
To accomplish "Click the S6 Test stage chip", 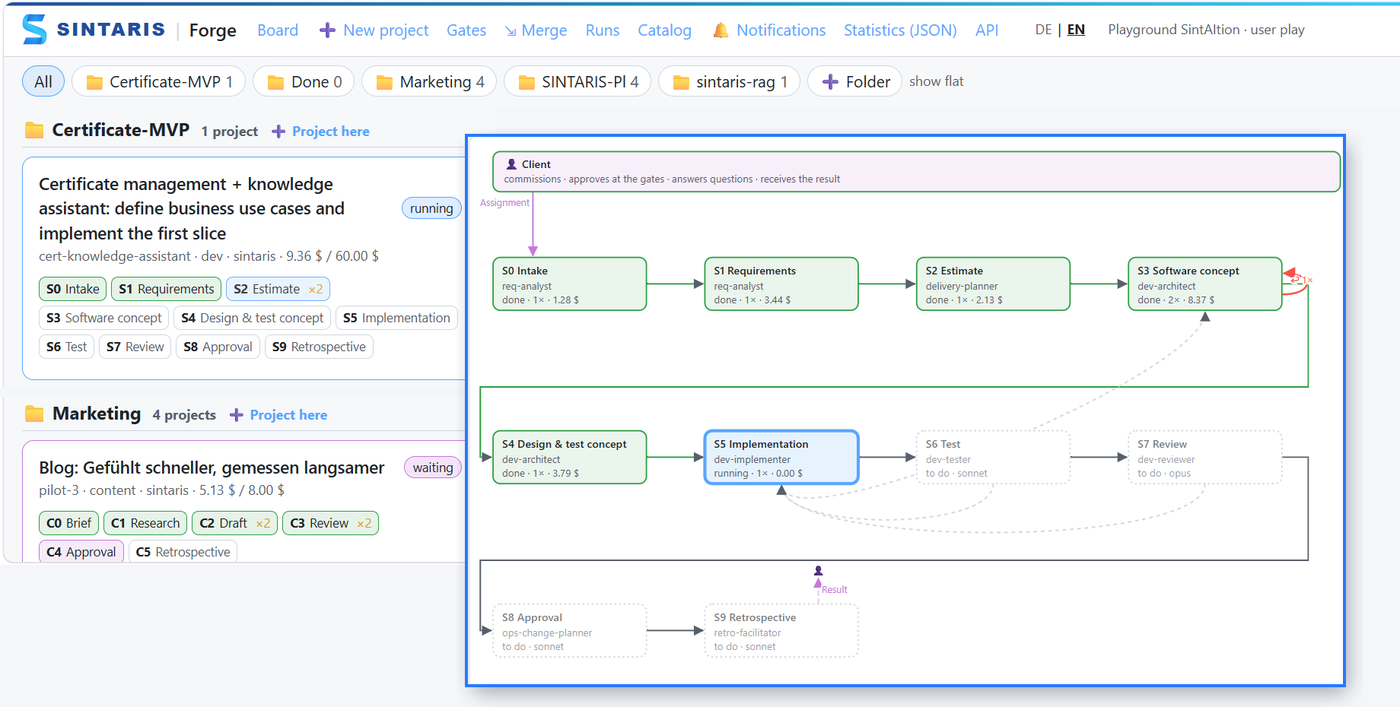I will (67, 347).
